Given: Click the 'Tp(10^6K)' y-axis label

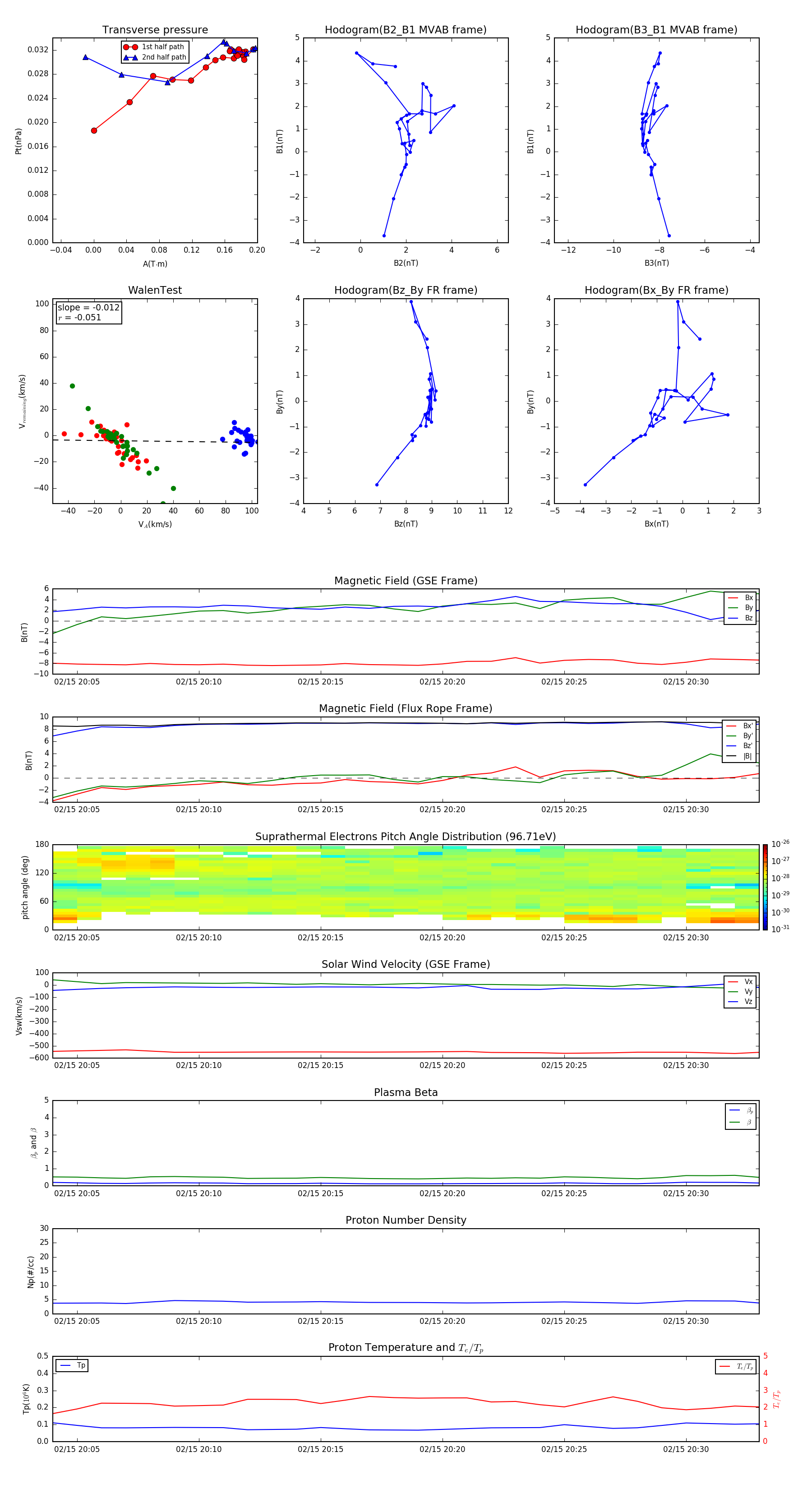Looking at the screenshot, I should (x=26, y=1399).
